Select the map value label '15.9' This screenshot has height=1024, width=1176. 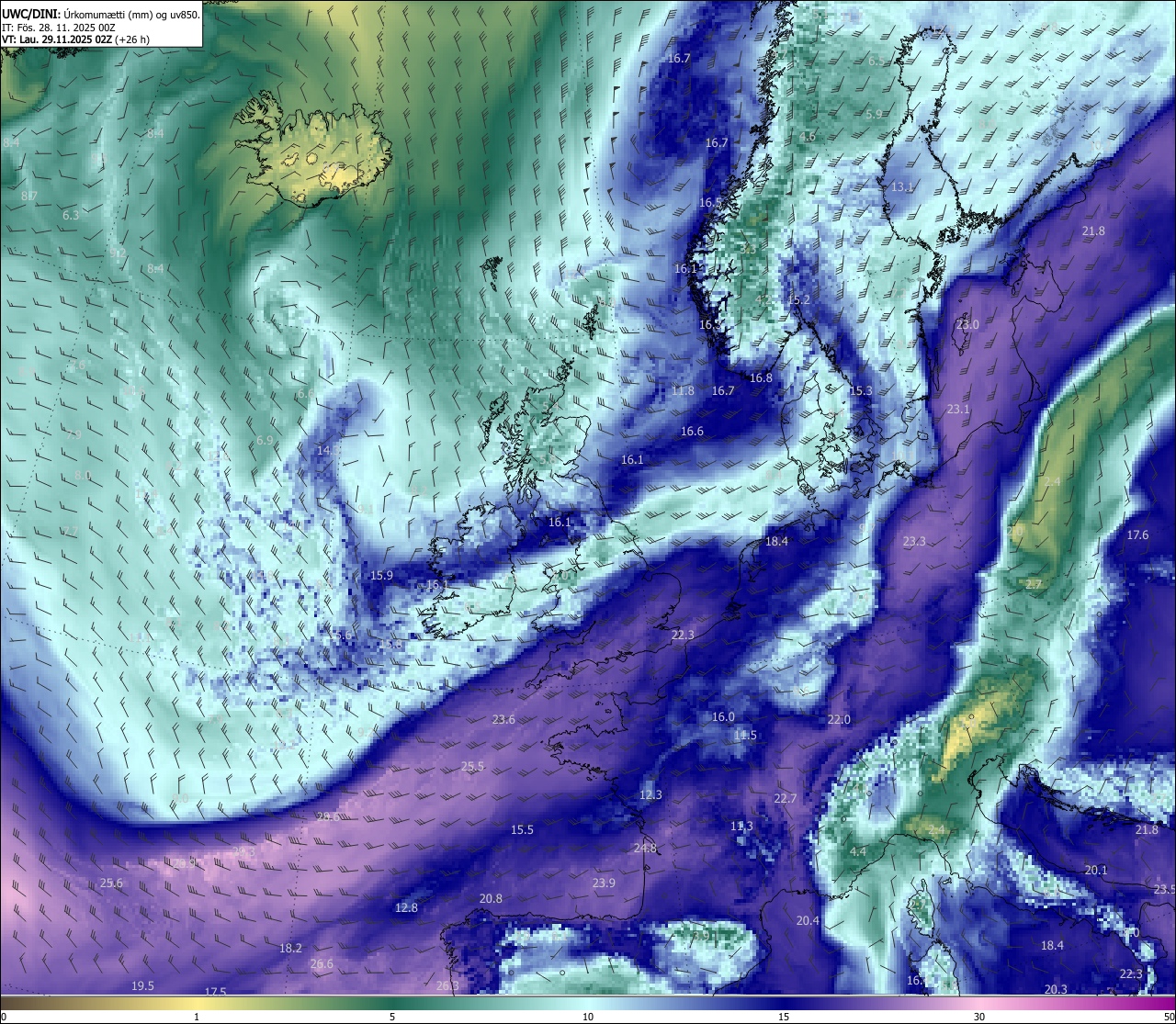pos(381,575)
